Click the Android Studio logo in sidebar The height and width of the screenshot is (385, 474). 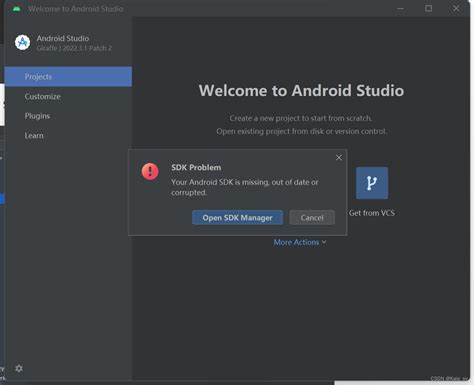pos(23,42)
